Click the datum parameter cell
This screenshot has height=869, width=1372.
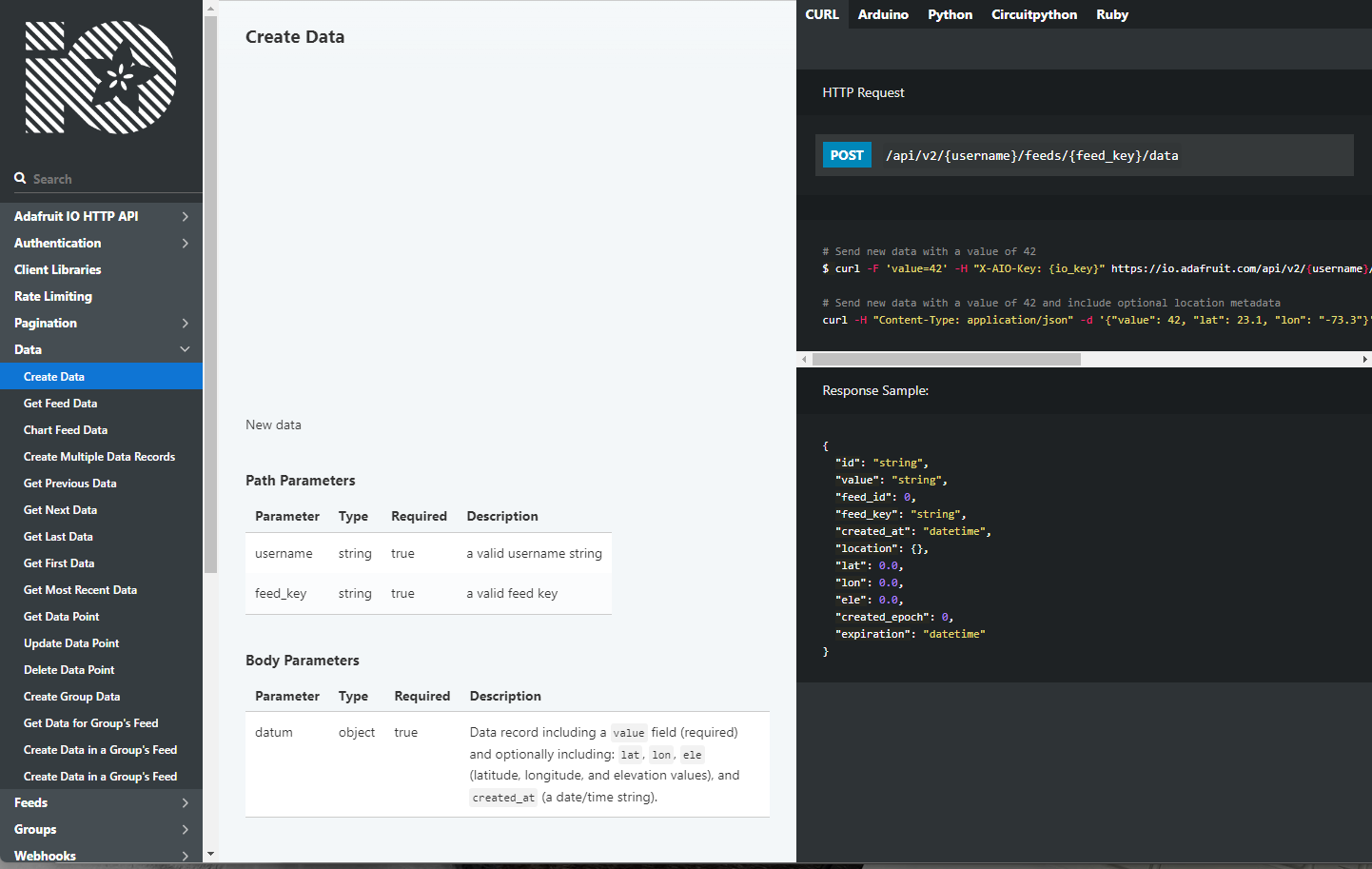point(274,732)
